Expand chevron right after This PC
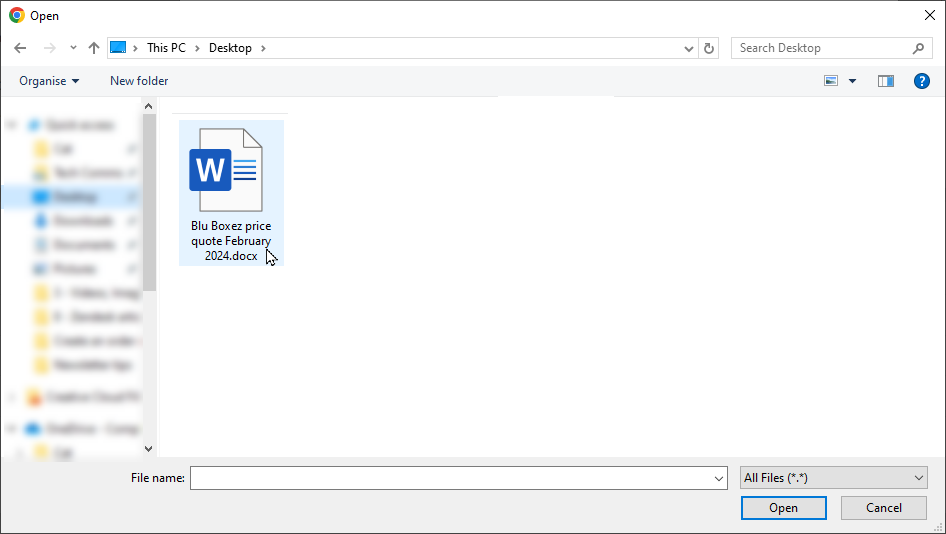Image resolution: width=946 pixels, height=534 pixels. 197,48
